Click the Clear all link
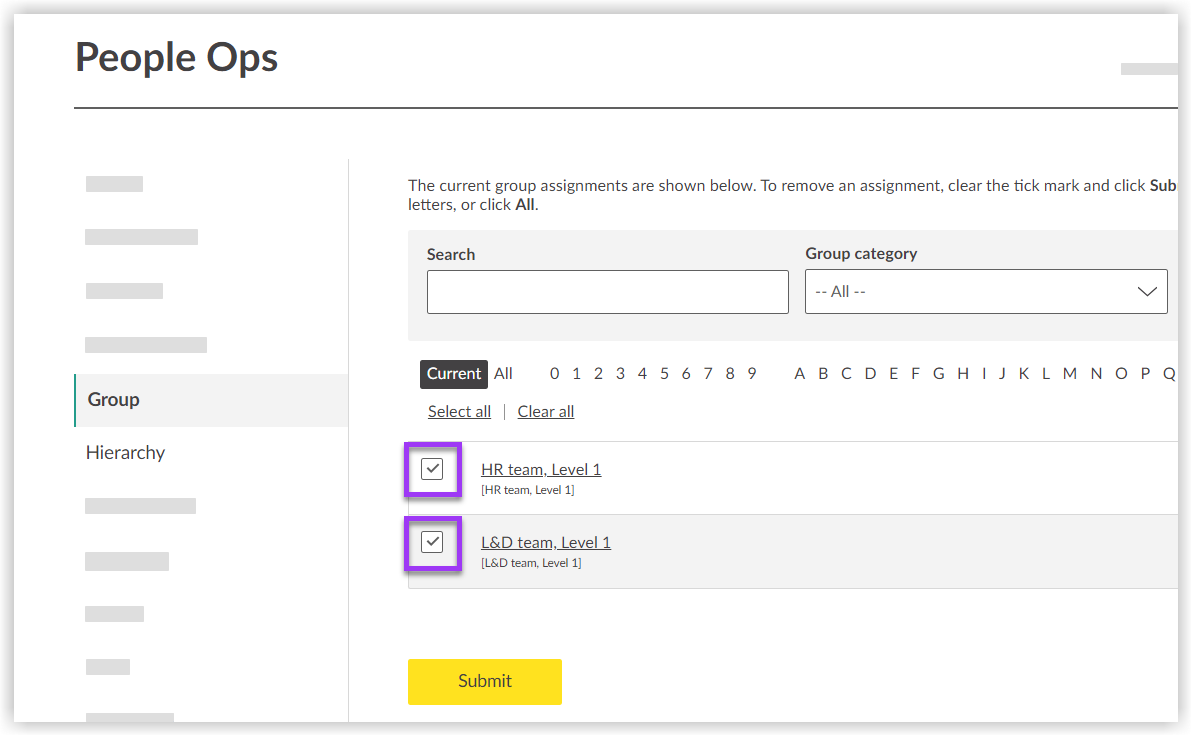The width and height of the screenshot is (1192, 736). point(545,411)
